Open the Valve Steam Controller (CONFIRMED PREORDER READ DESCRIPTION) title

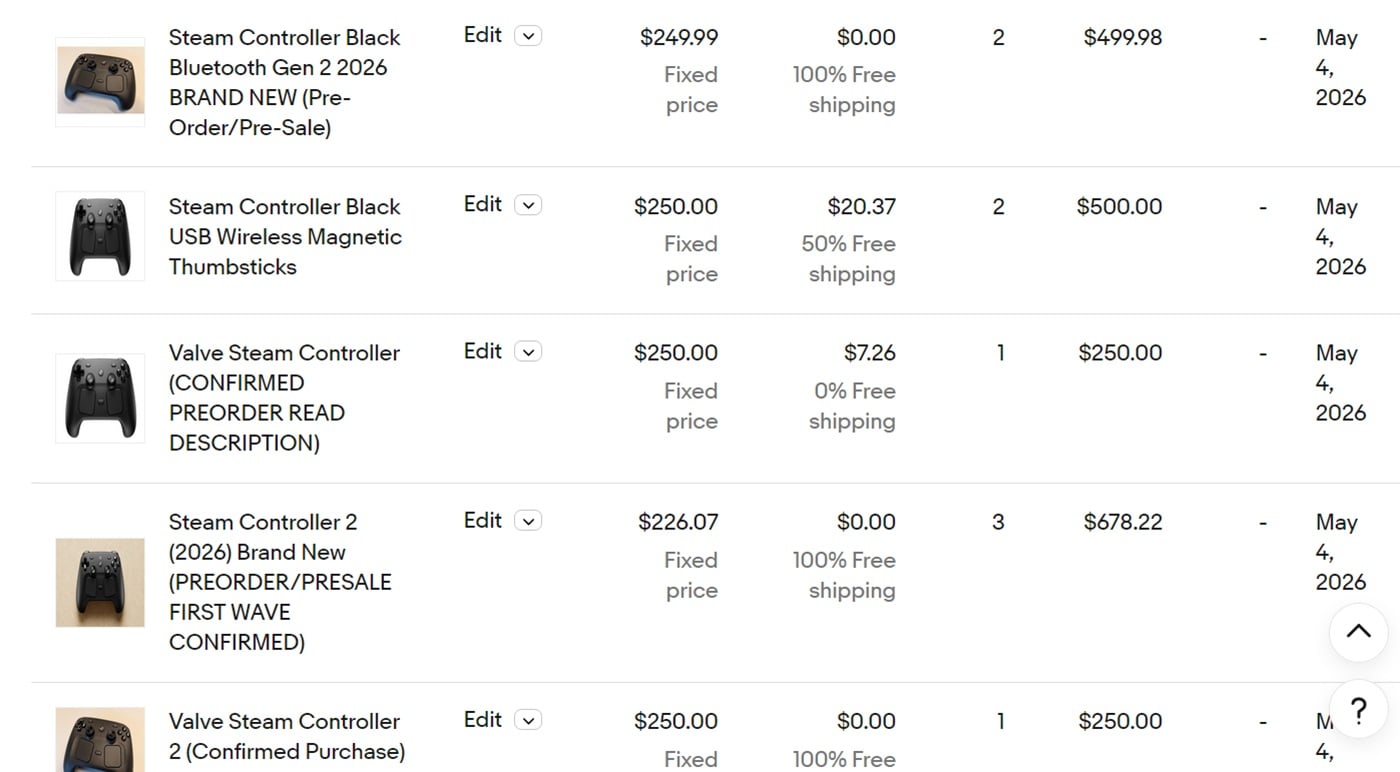coord(284,397)
